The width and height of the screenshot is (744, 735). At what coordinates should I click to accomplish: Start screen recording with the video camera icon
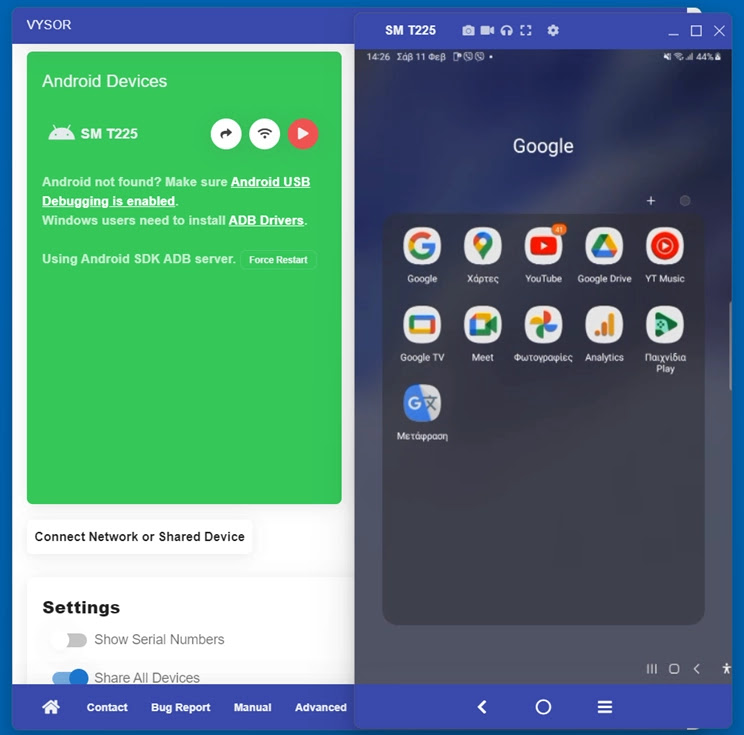[487, 30]
